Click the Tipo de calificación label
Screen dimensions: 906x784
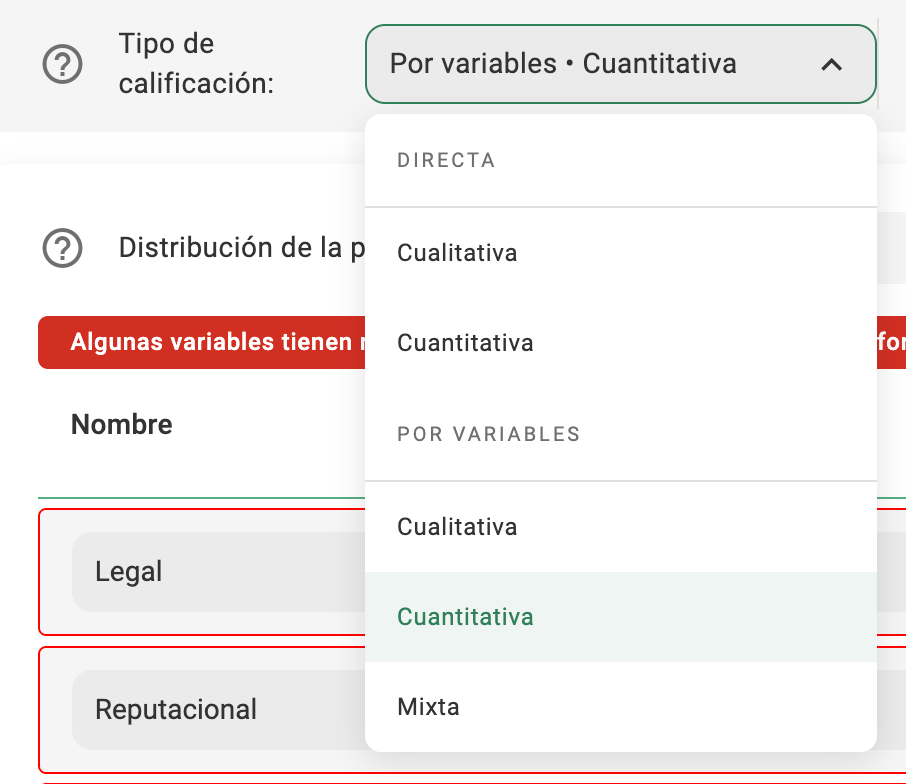point(195,64)
